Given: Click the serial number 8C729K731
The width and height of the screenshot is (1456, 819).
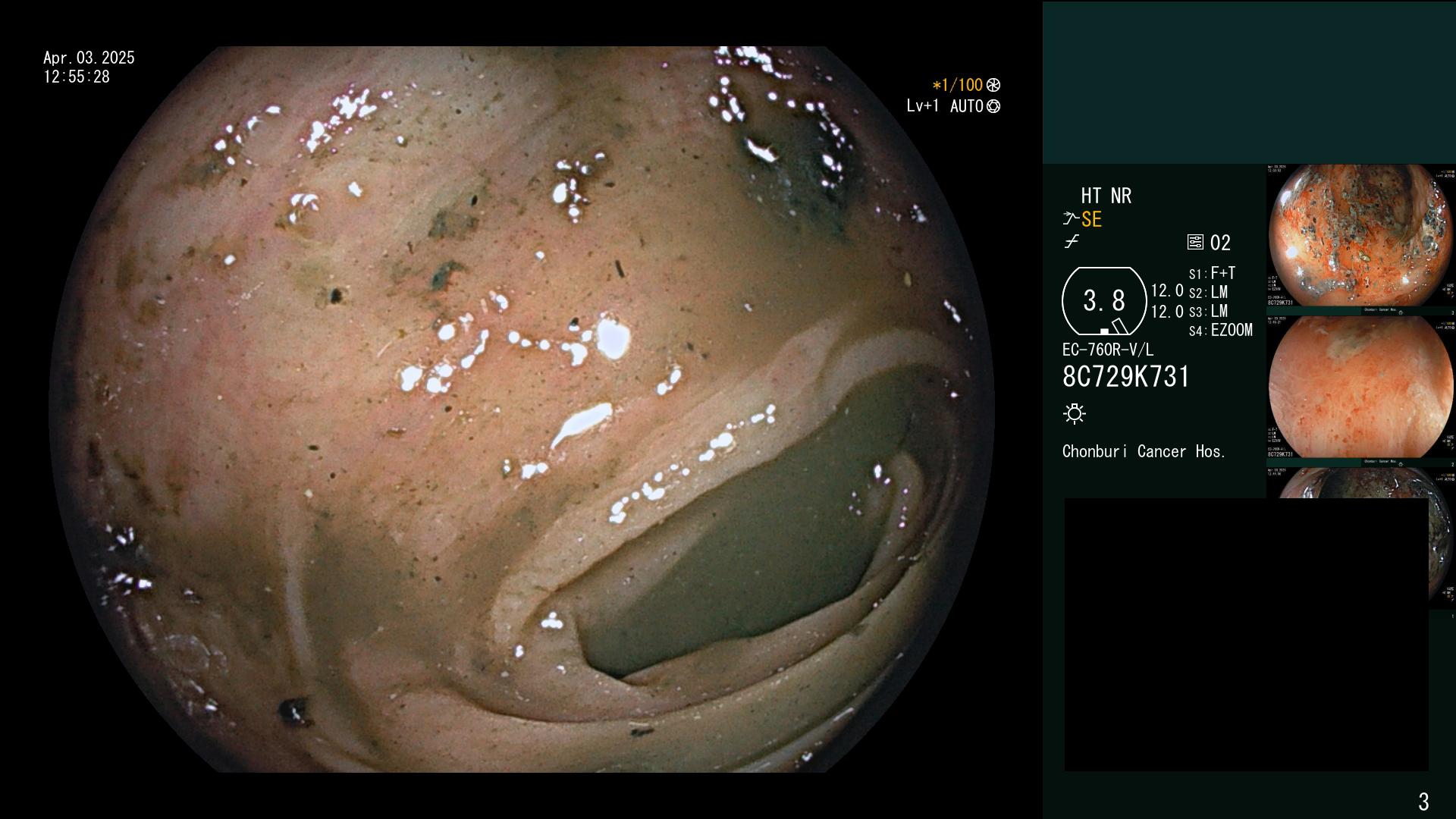Looking at the screenshot, I should pos(1126,377).
